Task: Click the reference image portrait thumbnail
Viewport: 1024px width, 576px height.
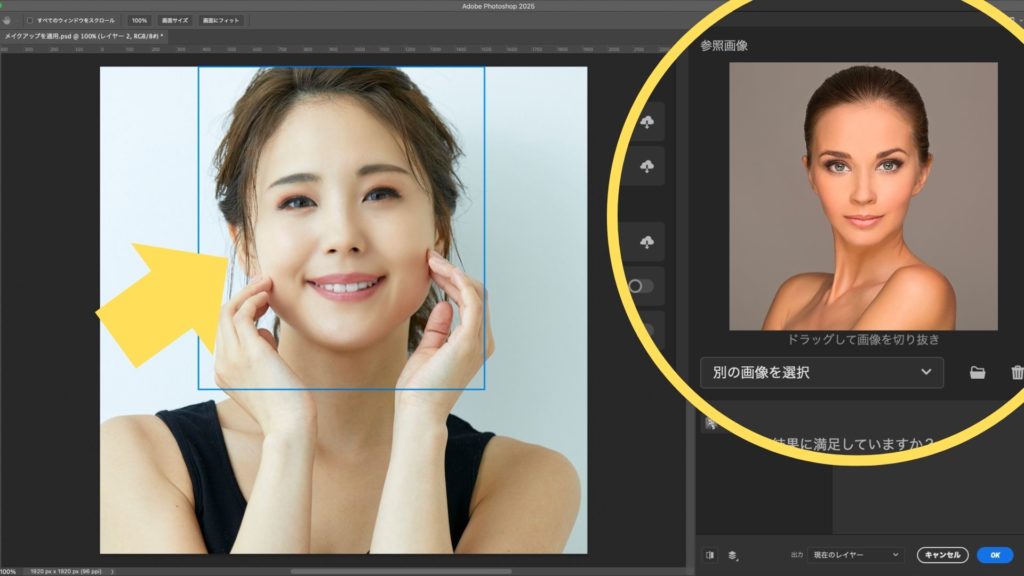Action: 863,196
